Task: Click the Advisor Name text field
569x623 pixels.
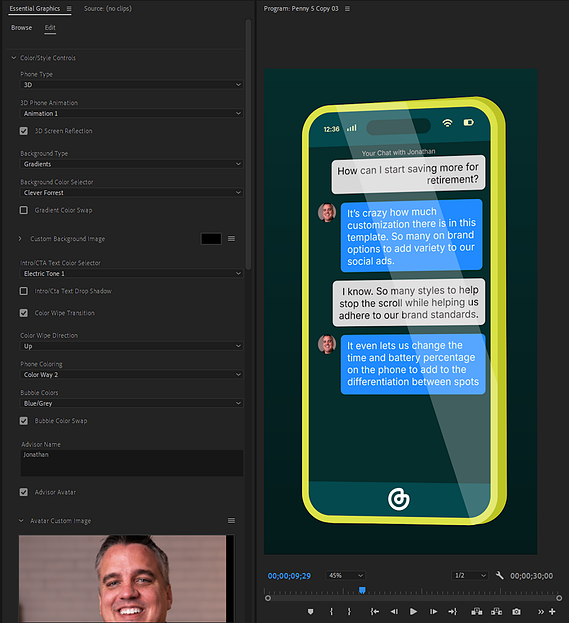Action: coord(132,463)
